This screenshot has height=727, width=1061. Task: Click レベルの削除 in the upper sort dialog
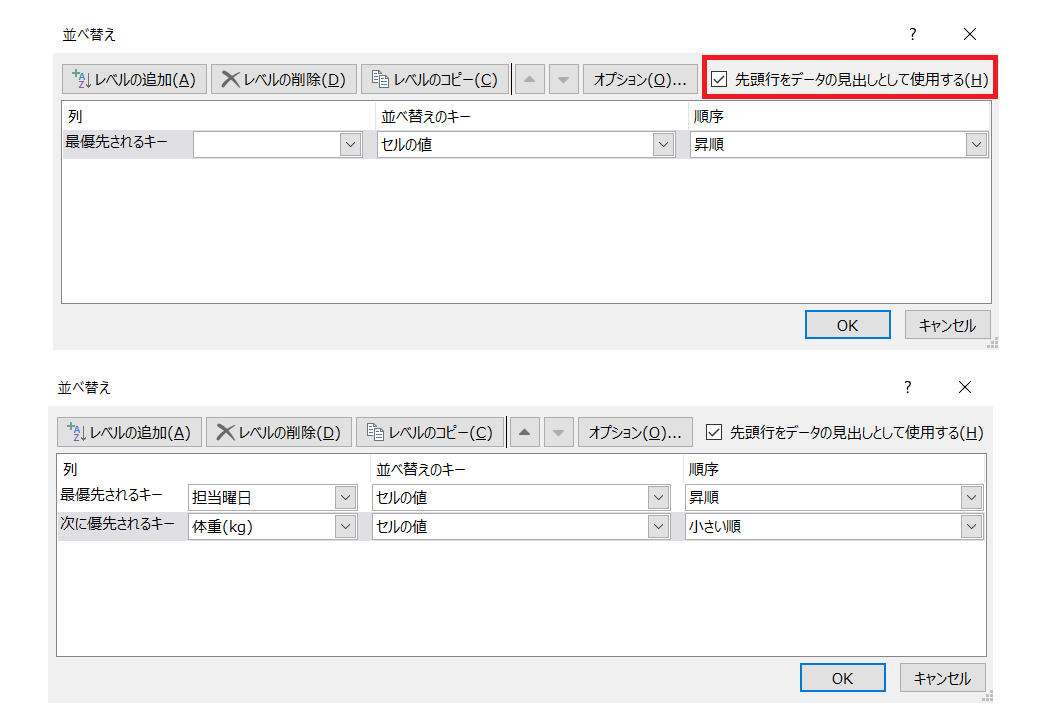[x=284, y=80]
